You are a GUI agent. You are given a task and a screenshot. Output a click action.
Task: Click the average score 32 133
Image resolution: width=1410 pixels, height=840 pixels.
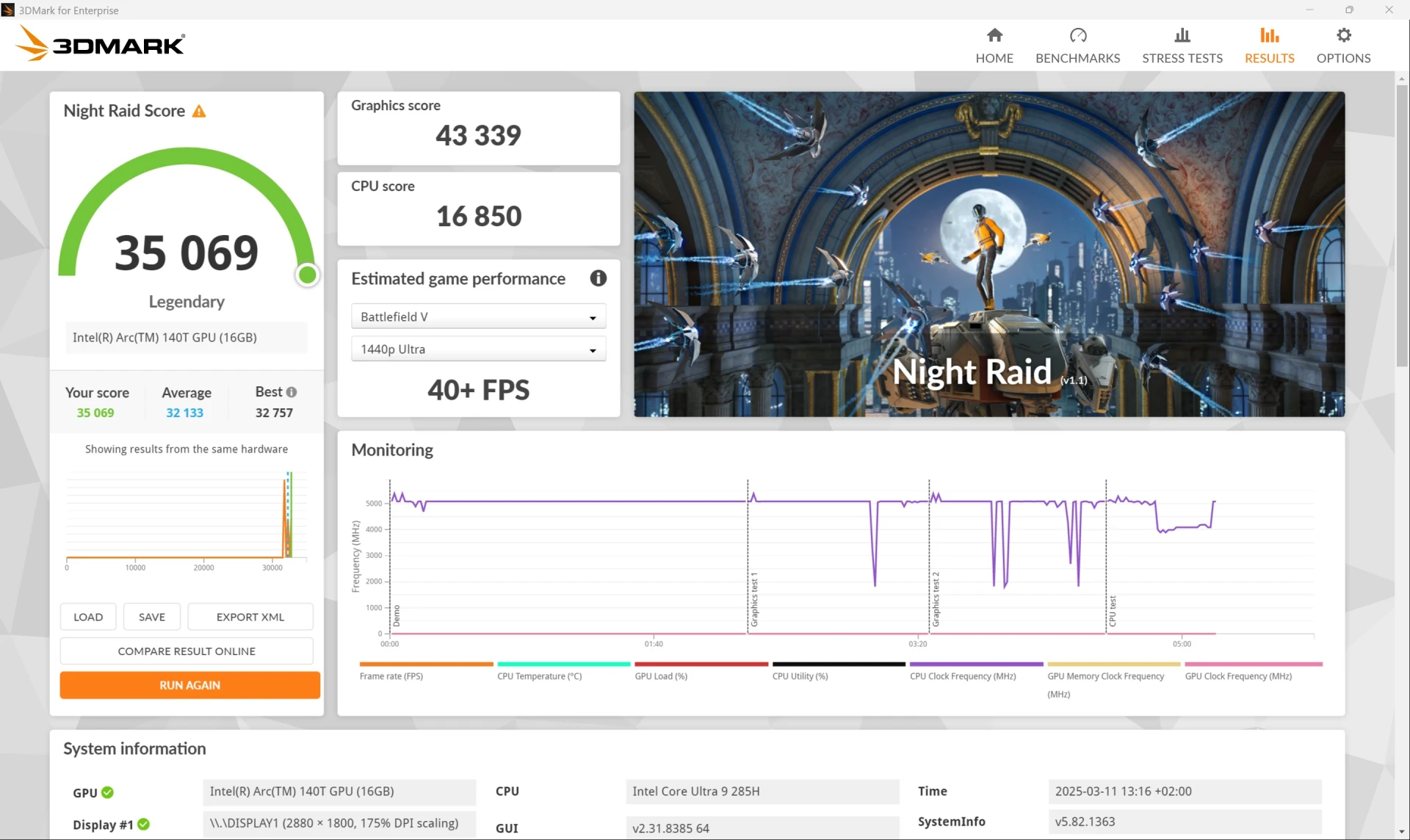pyautogui.click(x=184, y=413)
